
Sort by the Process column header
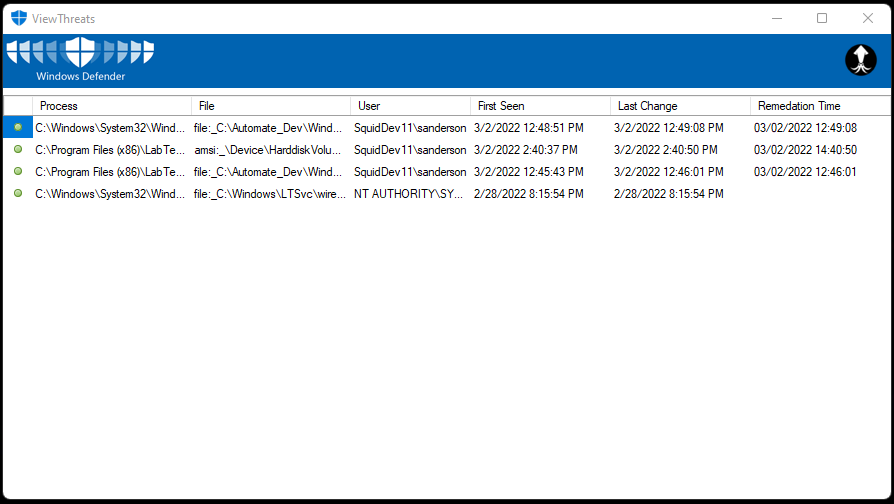click(x=110, y=106)
